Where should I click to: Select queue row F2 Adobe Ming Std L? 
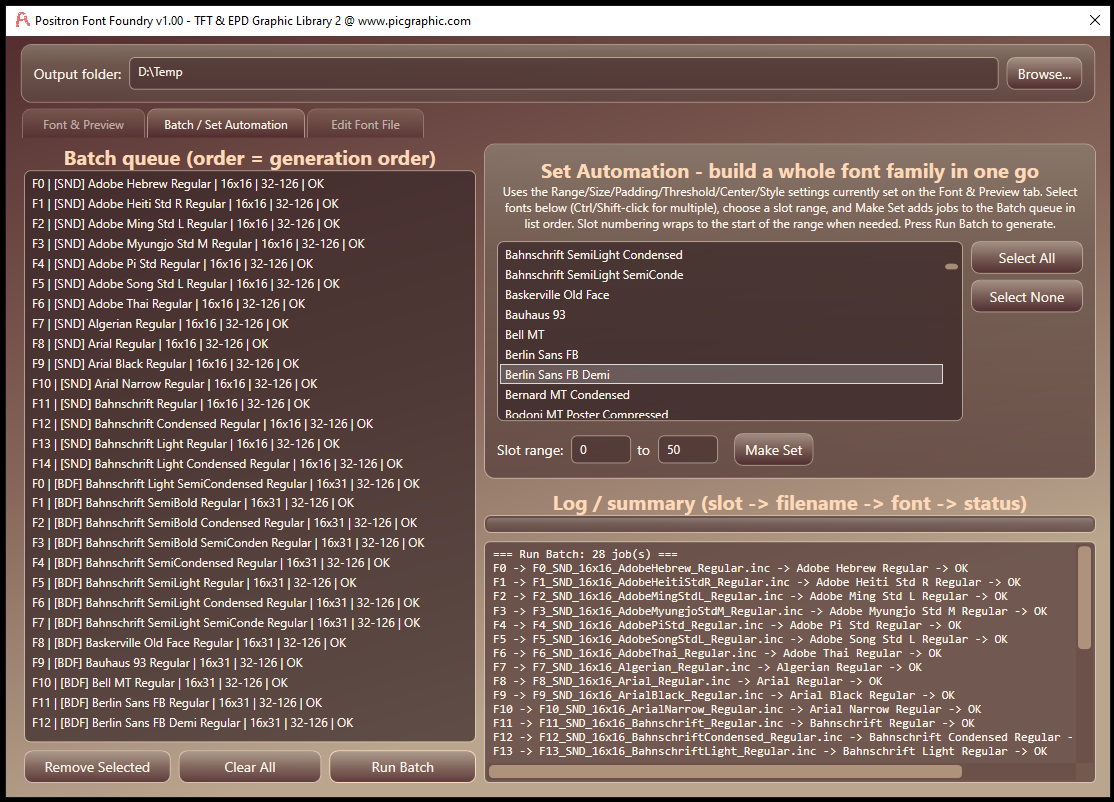(249, 223)
